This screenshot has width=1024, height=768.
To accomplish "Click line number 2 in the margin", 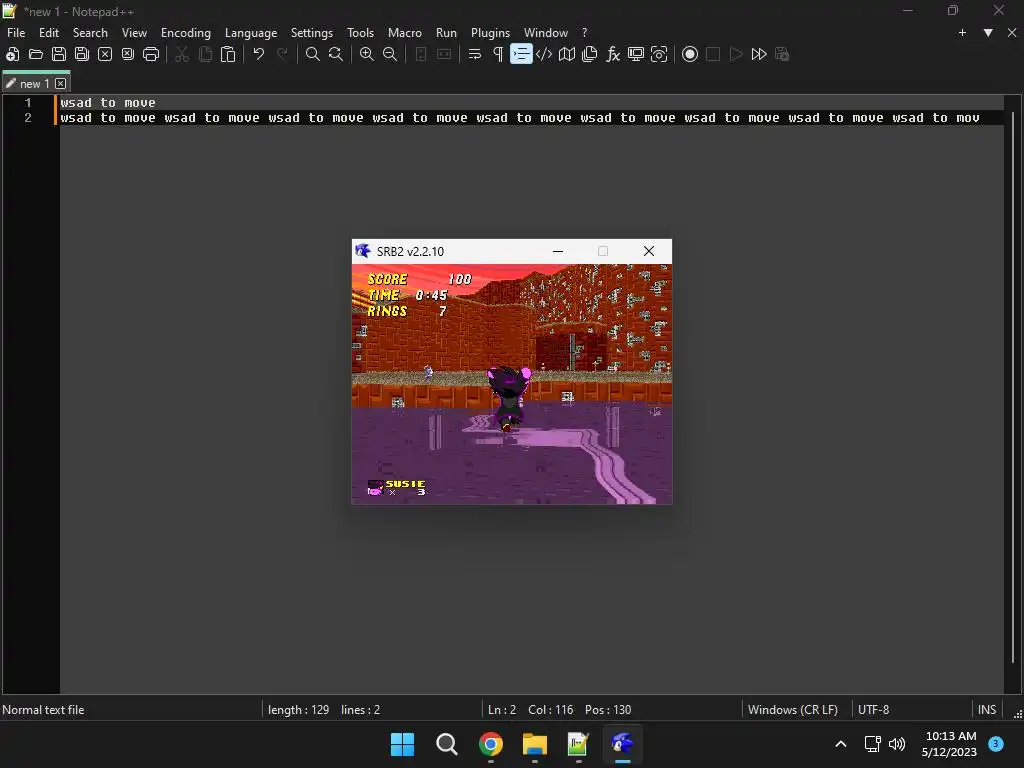I will pos(27,118).
